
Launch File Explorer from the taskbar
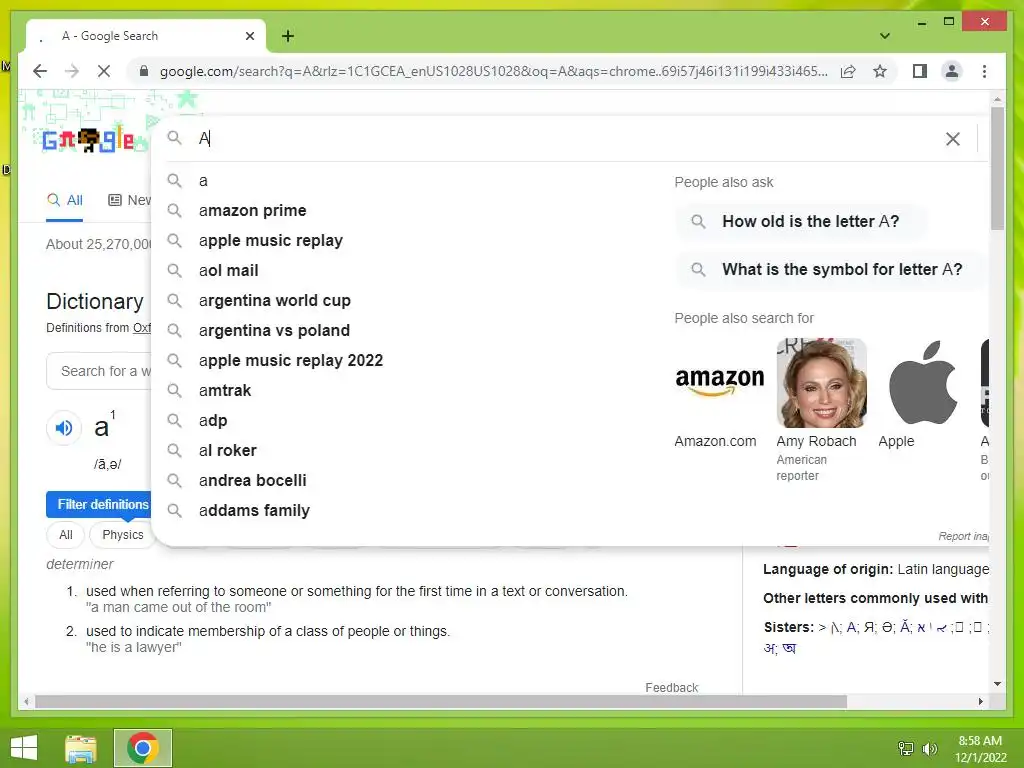point(81,748)
